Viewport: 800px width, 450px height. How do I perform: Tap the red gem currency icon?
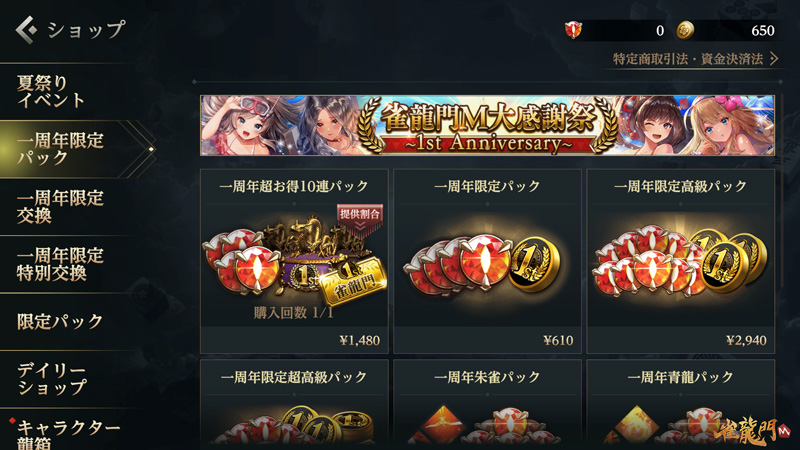[573, 30]
